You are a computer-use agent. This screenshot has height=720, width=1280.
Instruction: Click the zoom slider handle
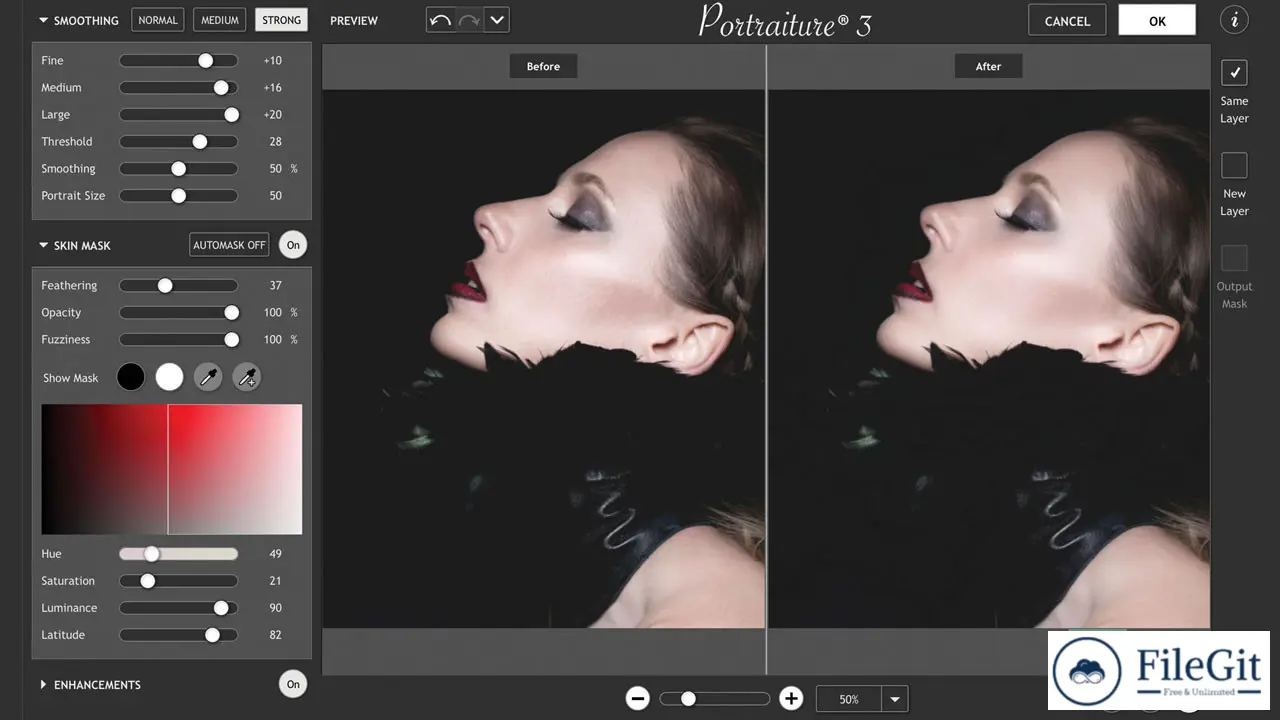[688, 699]
